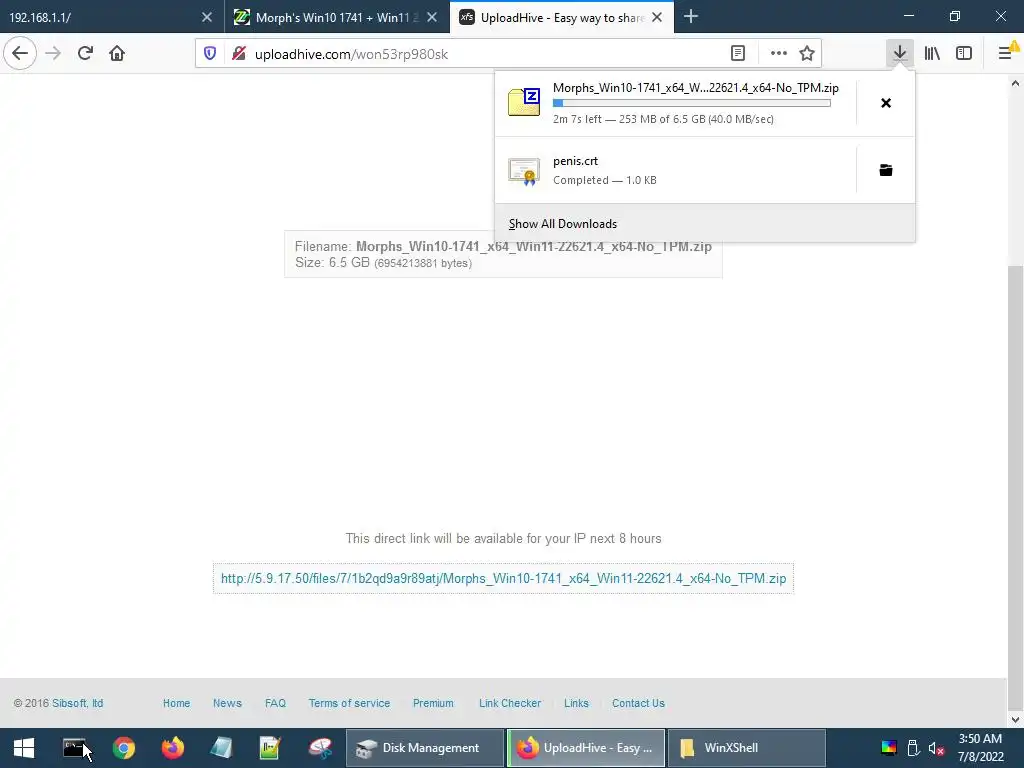
Task: Launch Firefox from the pinned taskbar icon
Action: [x=172, y=748]
